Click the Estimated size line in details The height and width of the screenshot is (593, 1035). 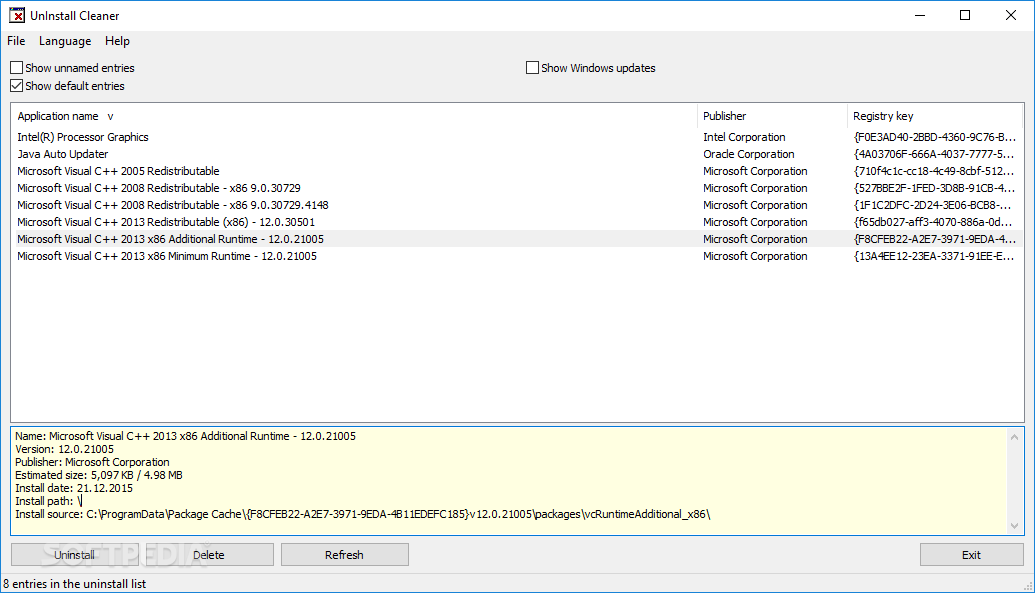[98, 475]
